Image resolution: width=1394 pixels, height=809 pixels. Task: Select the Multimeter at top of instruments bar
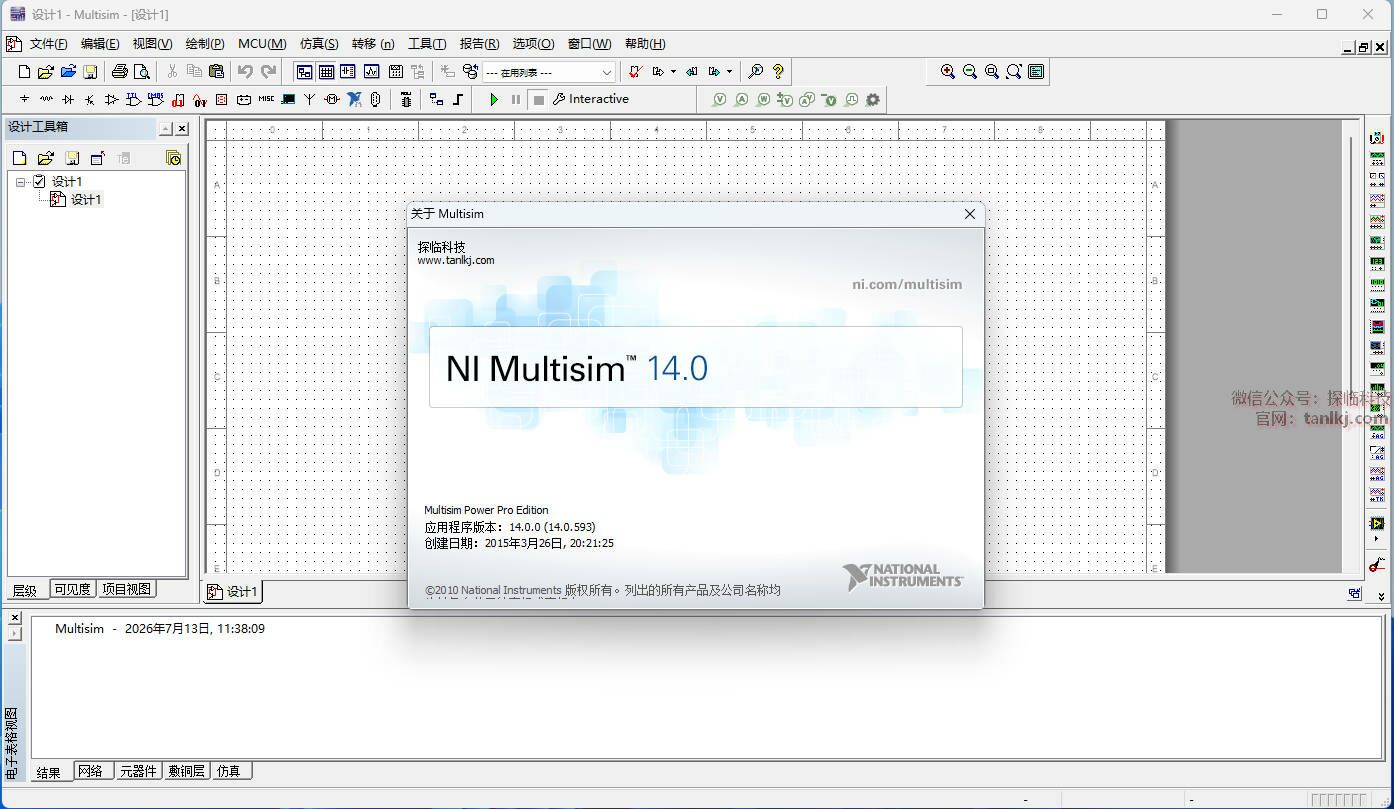(1377, 137)
